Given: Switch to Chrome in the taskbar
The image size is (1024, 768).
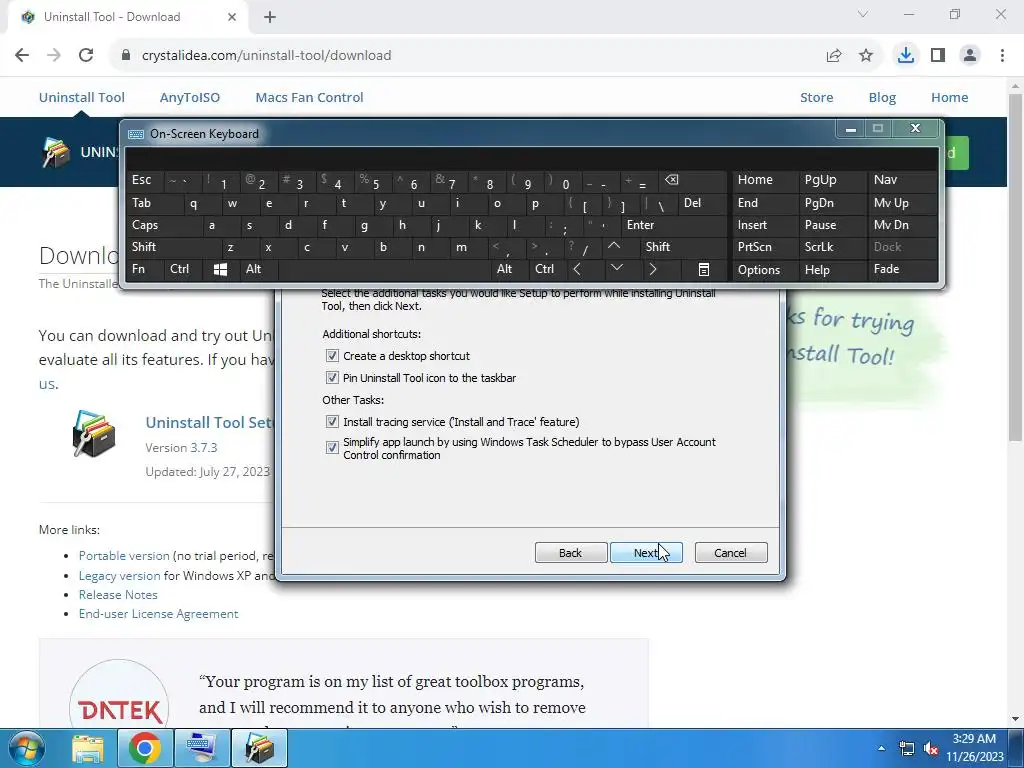Looking at the screenshot, I should (145, 748).
